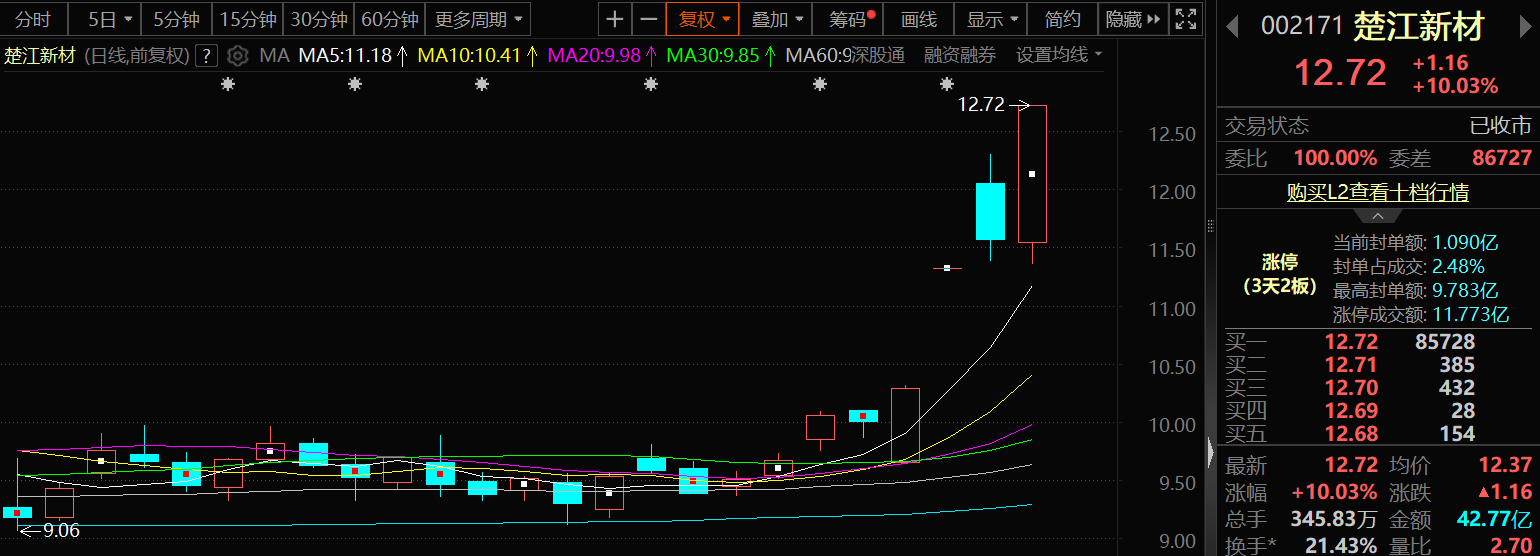Viewport: 1540px width, 556px height.
Task: Click the 融资融券 label button
Action: click(959, 55)
